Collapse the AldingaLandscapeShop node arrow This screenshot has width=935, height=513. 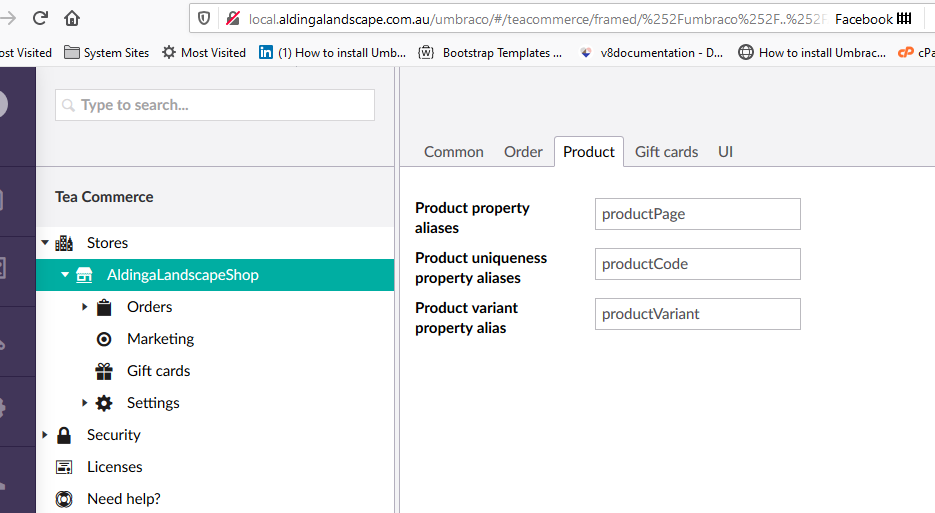[65, 274]
